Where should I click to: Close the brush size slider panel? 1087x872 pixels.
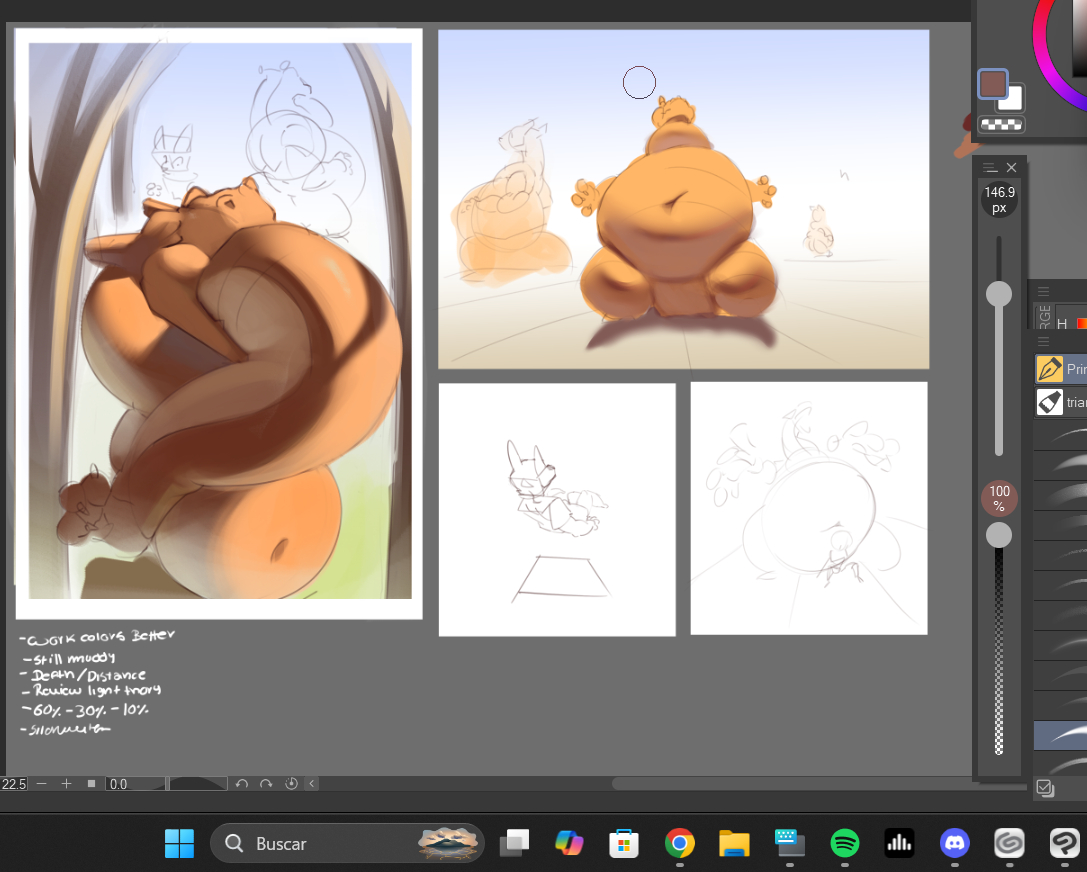click(1011, 168)
